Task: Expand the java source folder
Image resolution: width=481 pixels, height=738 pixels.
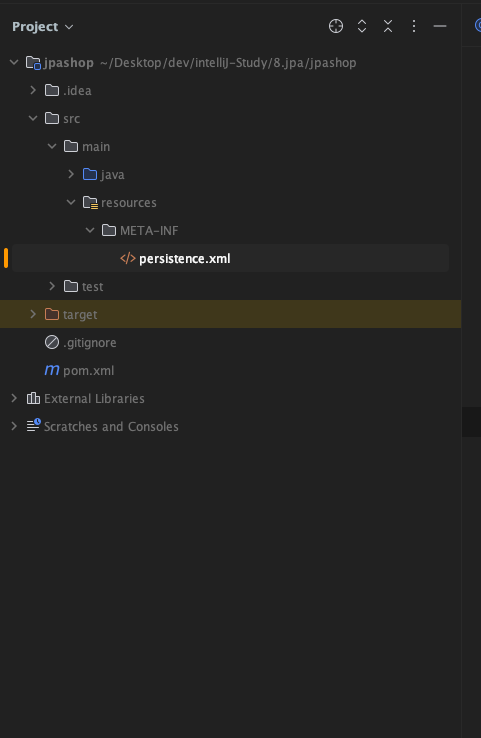Action: 71,174
